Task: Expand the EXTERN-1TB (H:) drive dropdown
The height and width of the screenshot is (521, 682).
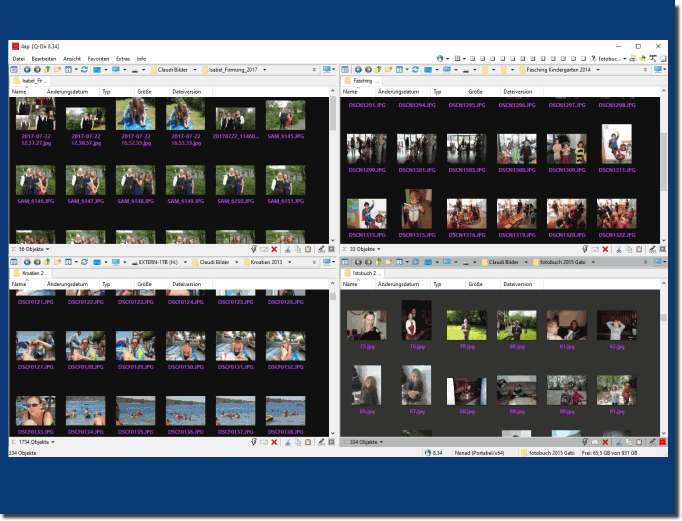Action: click(185, 262)
